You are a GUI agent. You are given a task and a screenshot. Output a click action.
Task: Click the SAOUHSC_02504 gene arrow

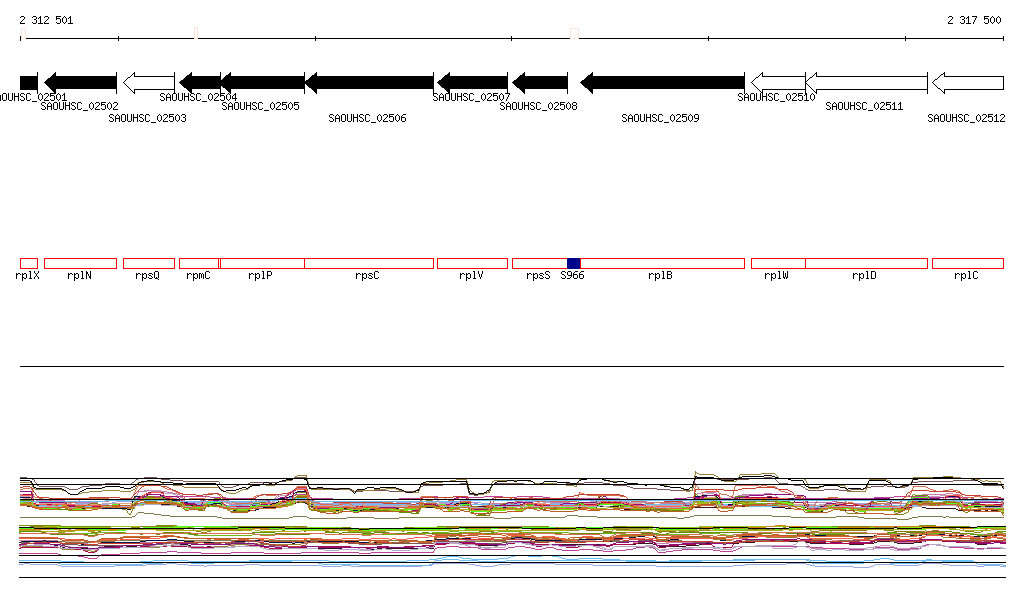click(200, 83)
